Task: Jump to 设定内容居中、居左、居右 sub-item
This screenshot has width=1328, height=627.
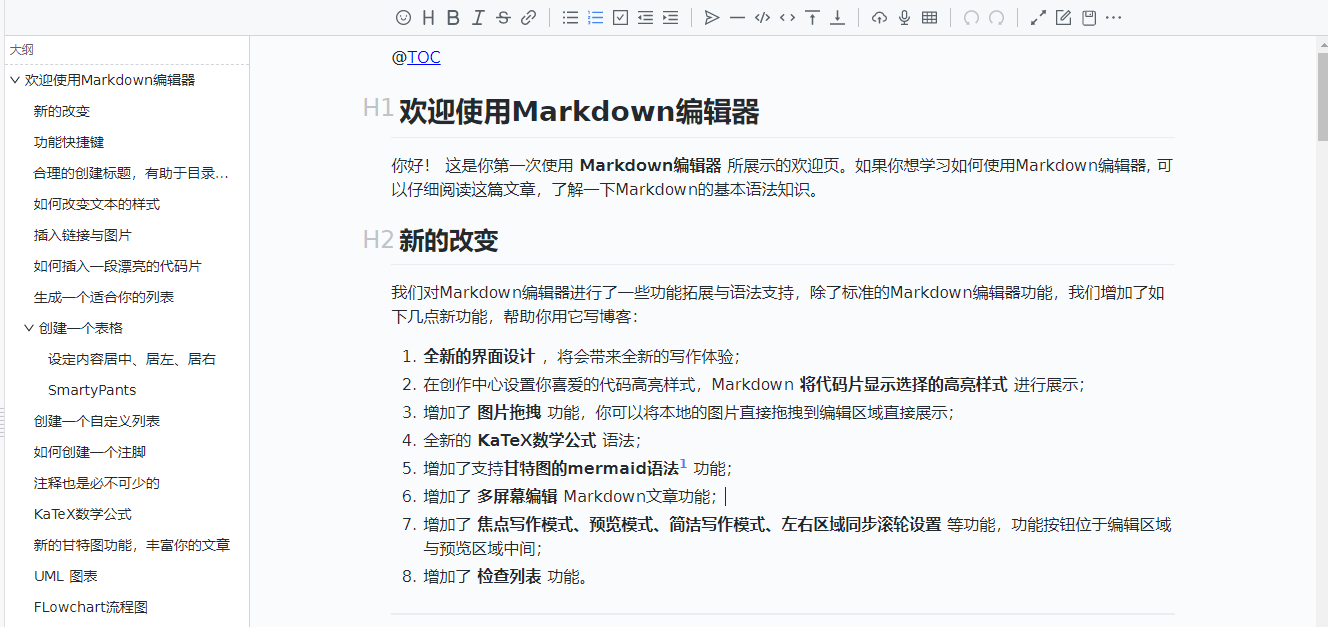Action: tap(132, 359)
